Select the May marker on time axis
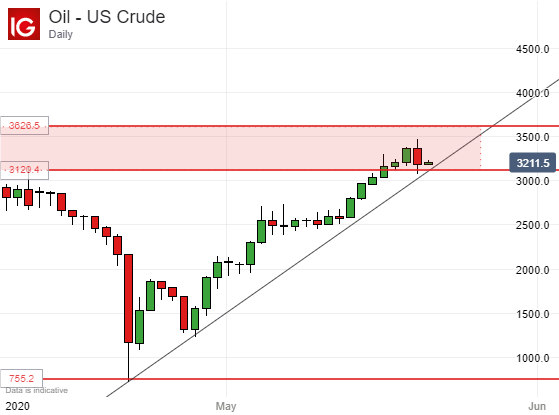Screen dimensions: 559x415 point(226,406)
